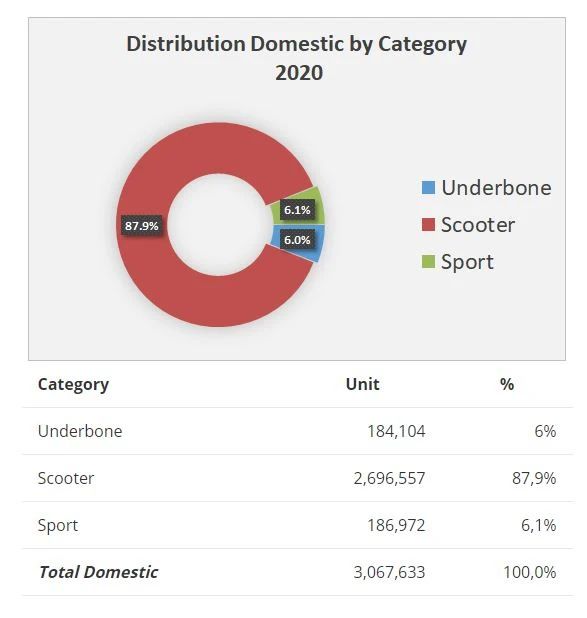Click the blue Underbone legend swatch
Image resolution: width=587 pixels, height=618 pixels.
pyautogui.click(x=428, y=188)
